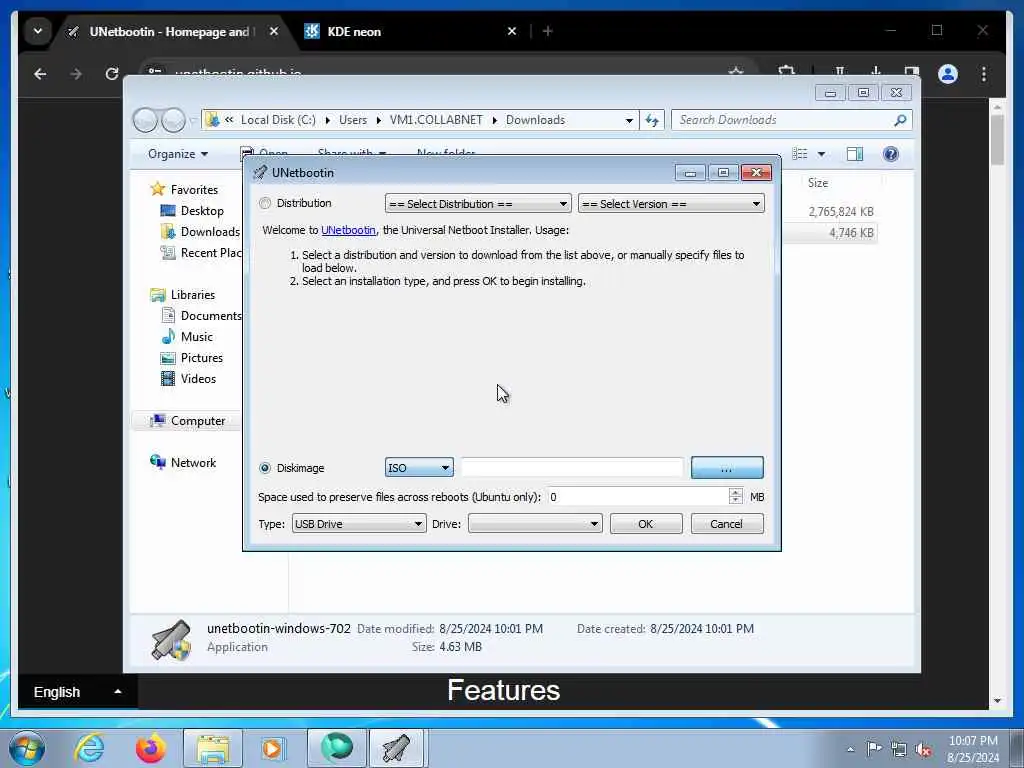Open a new browser tab

(x=548, y=31)
